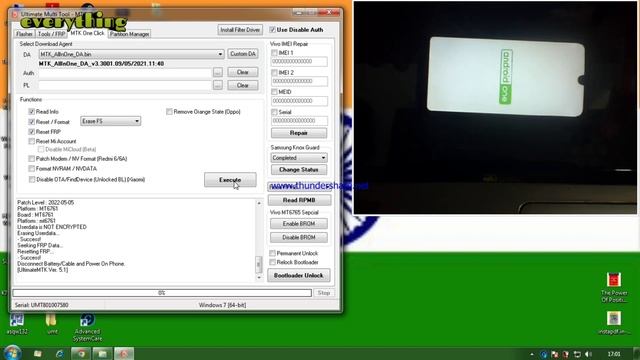Click Install Filter Driver button

tap(240, 30)
